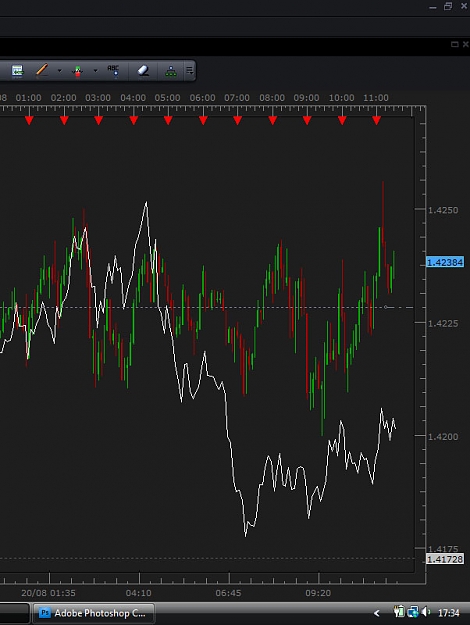Click the 04:10 bottom axis label

click(138, 593)
